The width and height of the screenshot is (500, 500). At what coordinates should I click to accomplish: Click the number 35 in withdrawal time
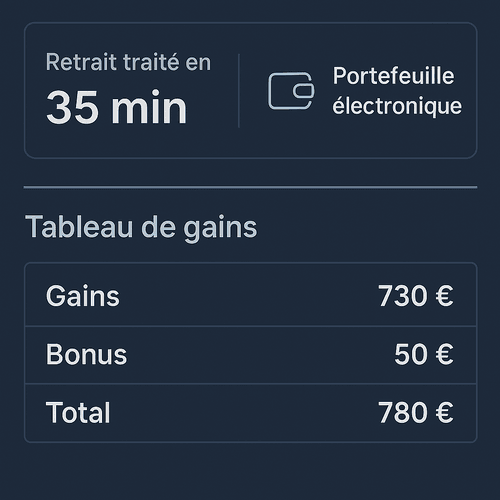[x=72, y=107]
